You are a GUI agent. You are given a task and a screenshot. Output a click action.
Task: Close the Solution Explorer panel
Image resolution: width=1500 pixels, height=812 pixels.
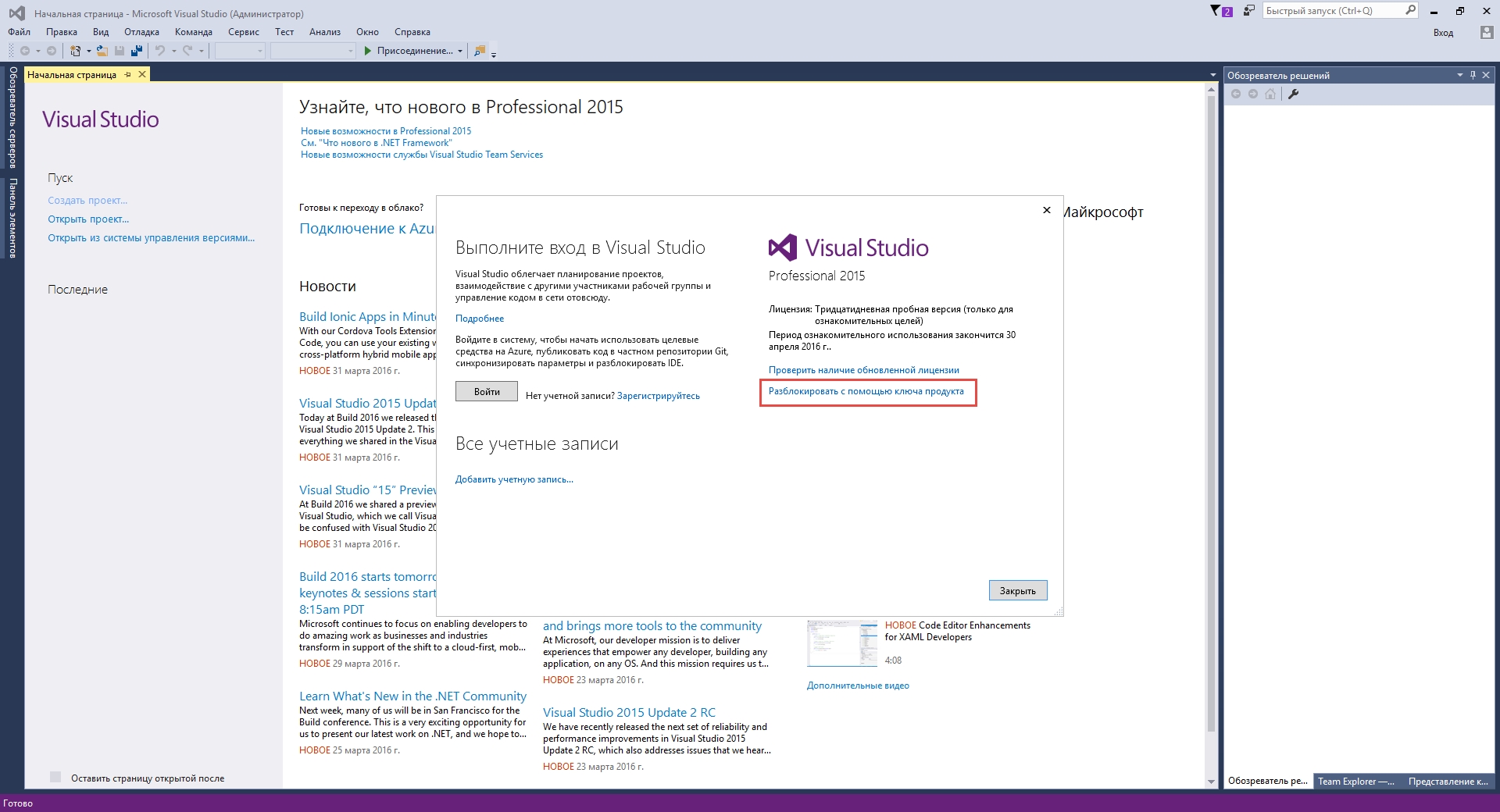coord(1486,75)
